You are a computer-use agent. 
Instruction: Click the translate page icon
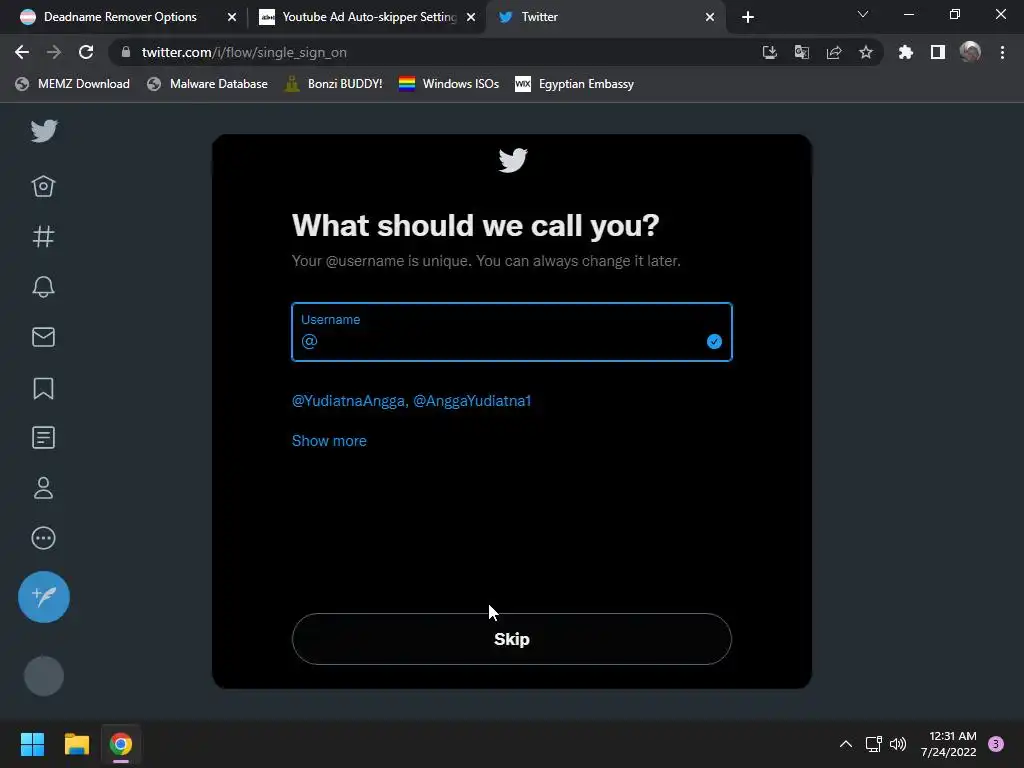(x=802, y=52)
